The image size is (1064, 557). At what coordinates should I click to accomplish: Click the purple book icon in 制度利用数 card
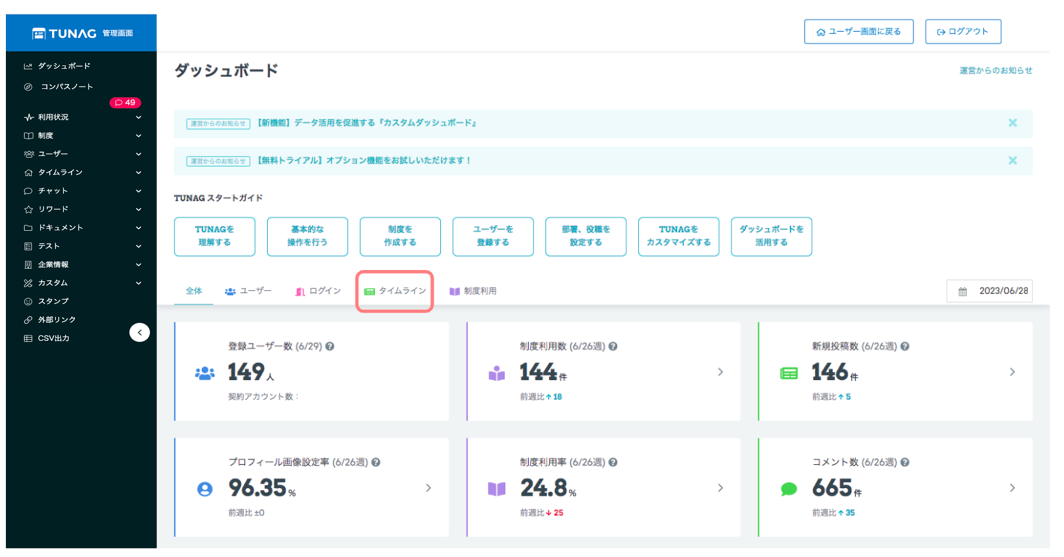[x=497, y=373]
